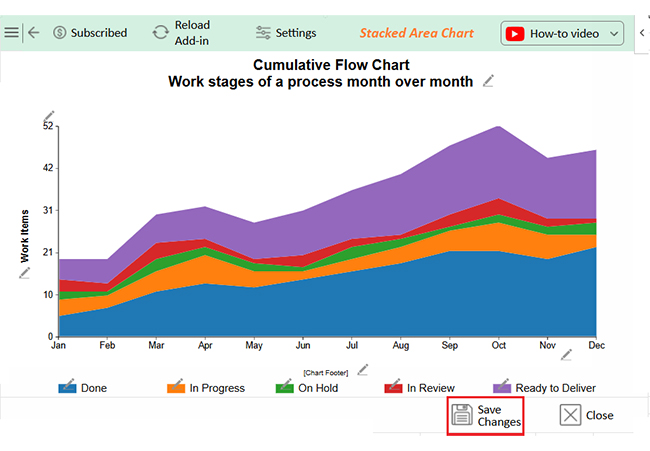Save changes to the chart
Image resolution: width=650 pixels, height=451 pixels.
pyautogui.click(x=485, y=415)
